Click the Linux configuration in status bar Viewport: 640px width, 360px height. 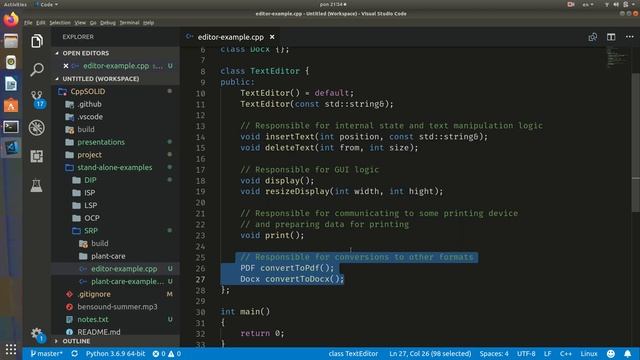tap(589, 353)
